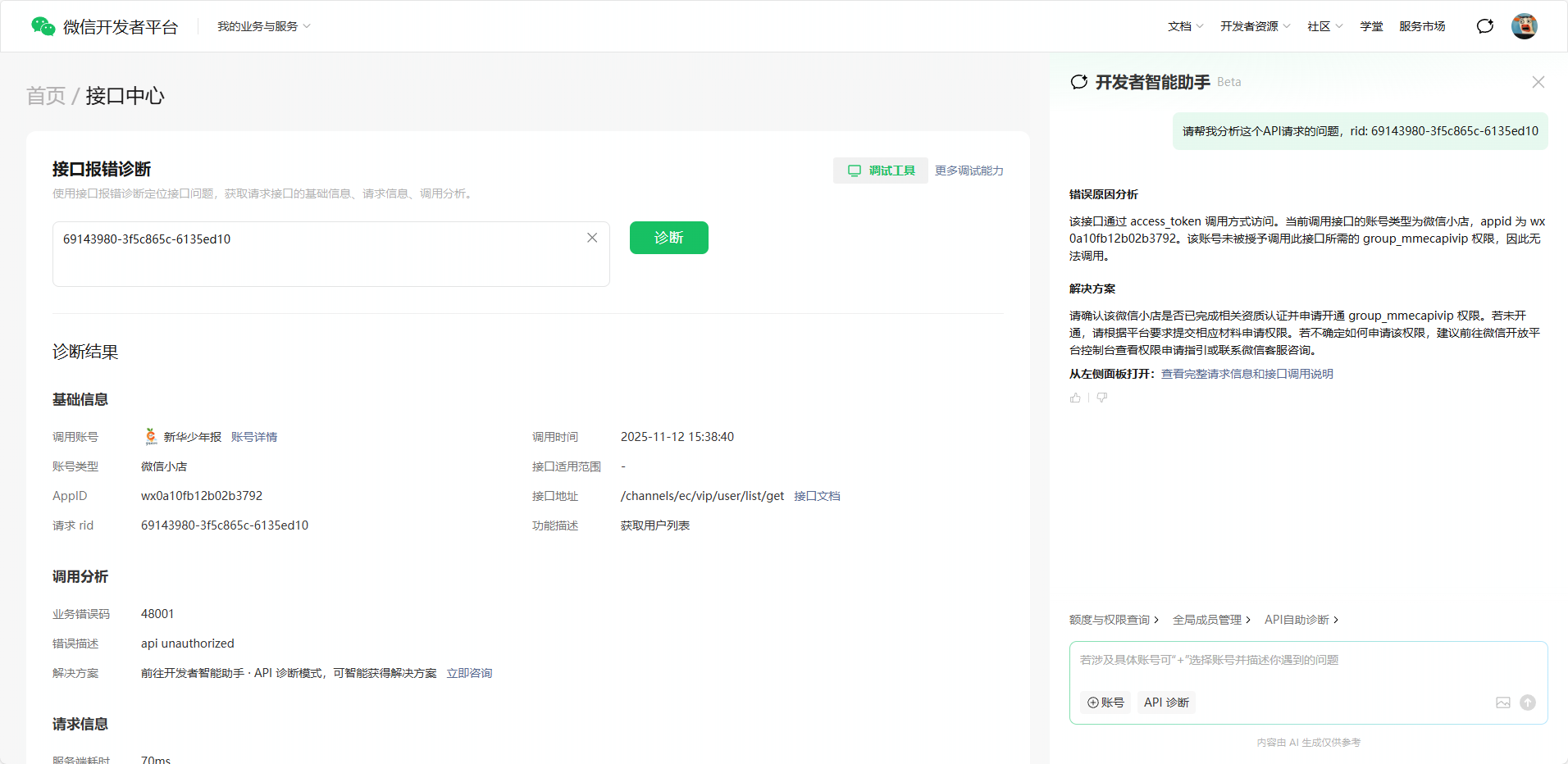
Task: Click the error description api unauthorized
Action: pyautogui.click(x=188, y=643)
